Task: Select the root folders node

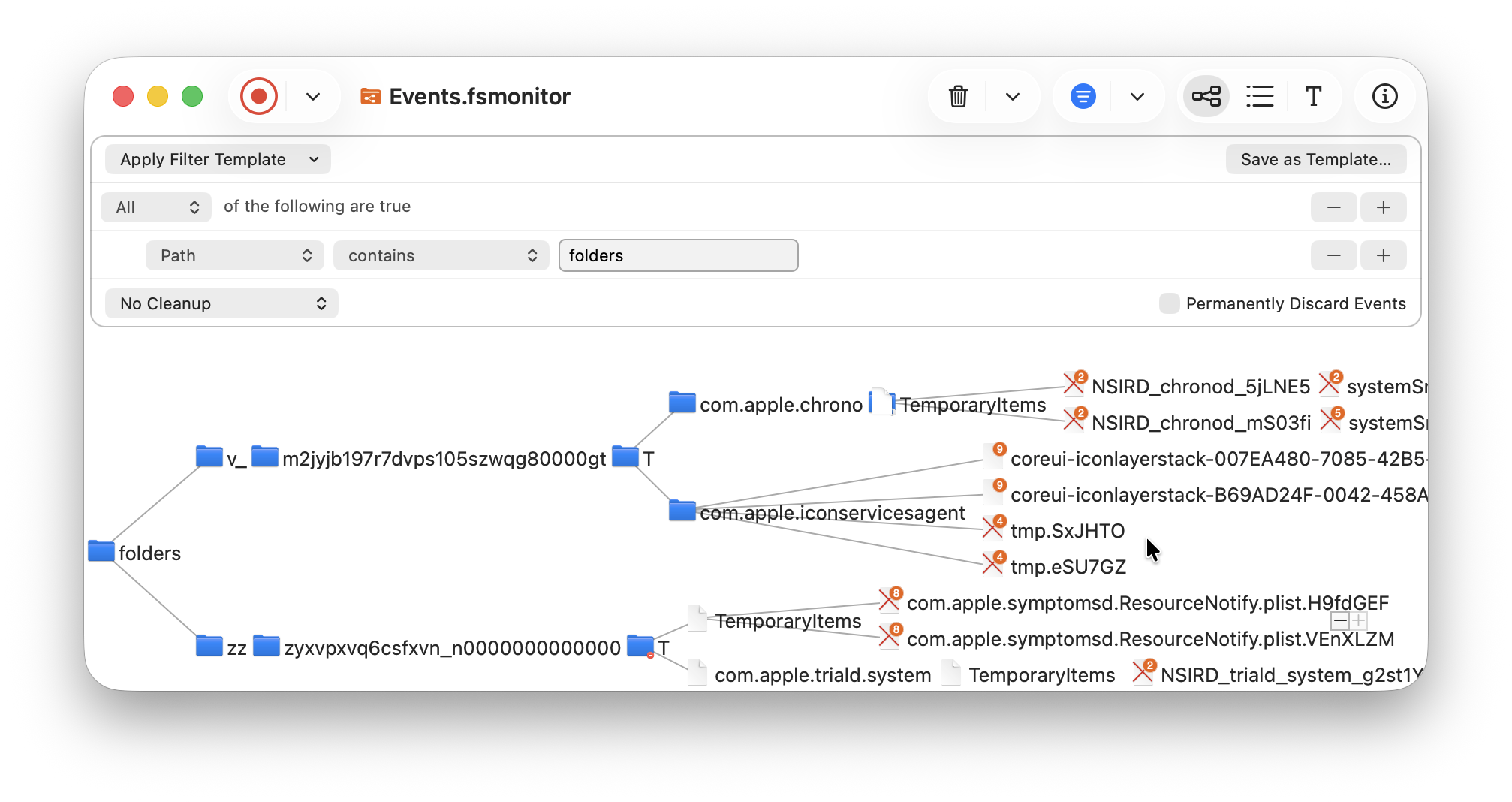Action: pos(135,553)
